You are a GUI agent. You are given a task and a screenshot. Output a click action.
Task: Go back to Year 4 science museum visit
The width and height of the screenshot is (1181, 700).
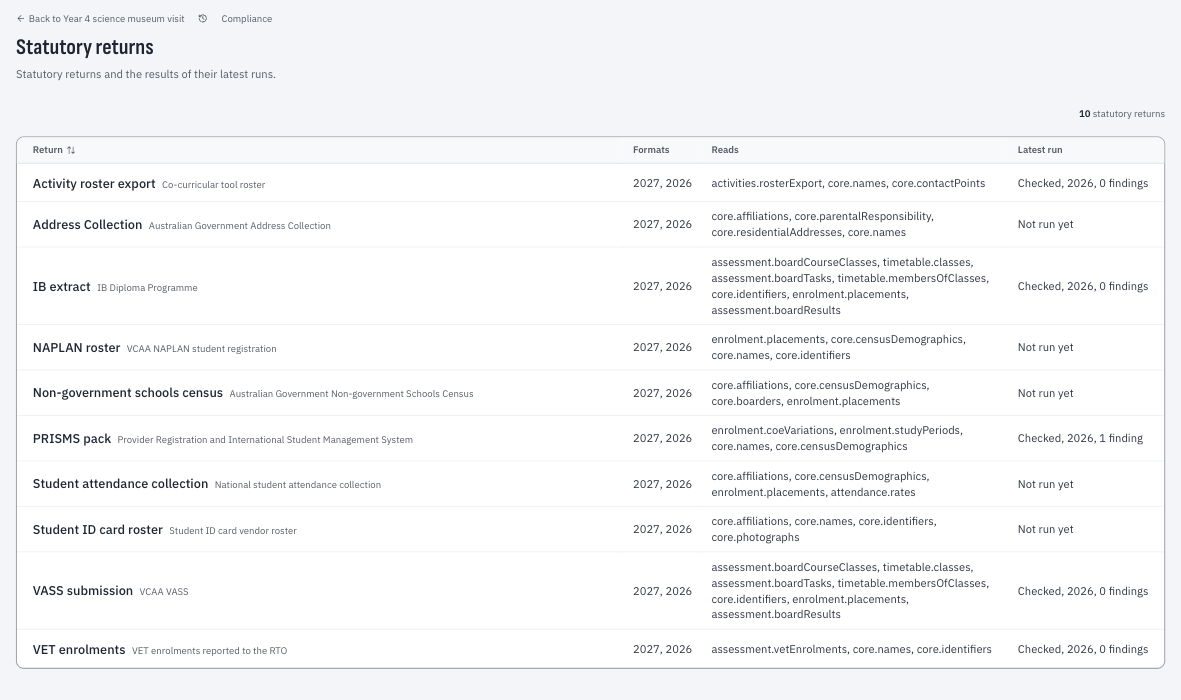[x=100, y=19]
